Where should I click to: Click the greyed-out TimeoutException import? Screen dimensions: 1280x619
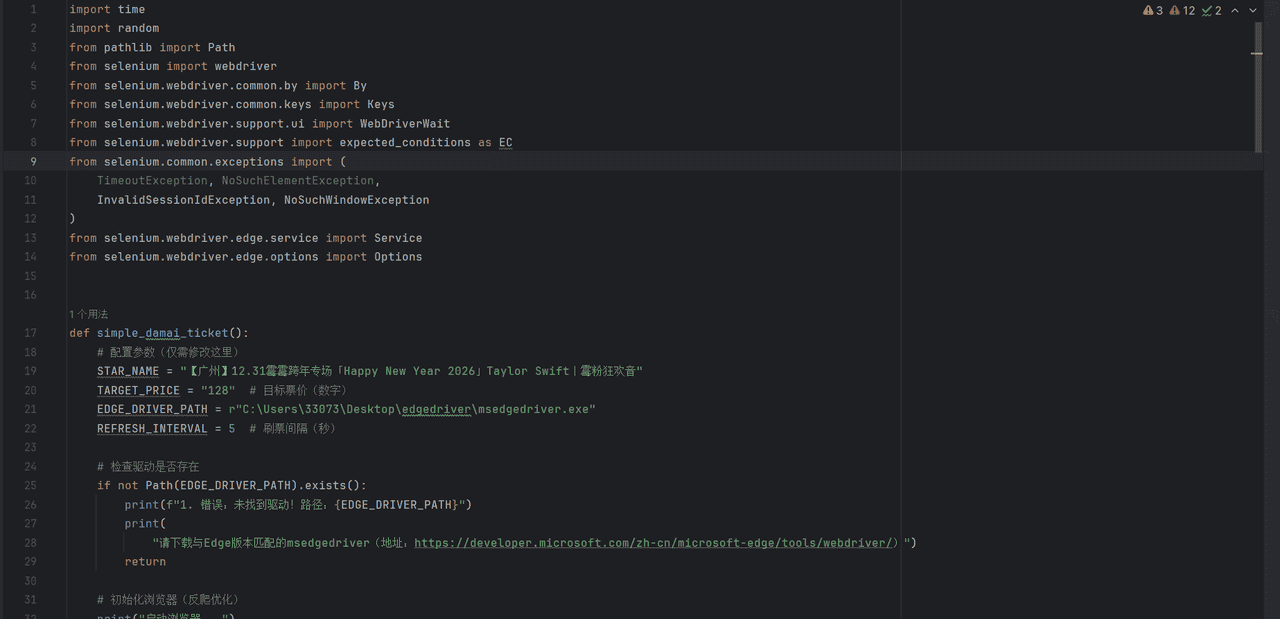click(x=152, y=181)
